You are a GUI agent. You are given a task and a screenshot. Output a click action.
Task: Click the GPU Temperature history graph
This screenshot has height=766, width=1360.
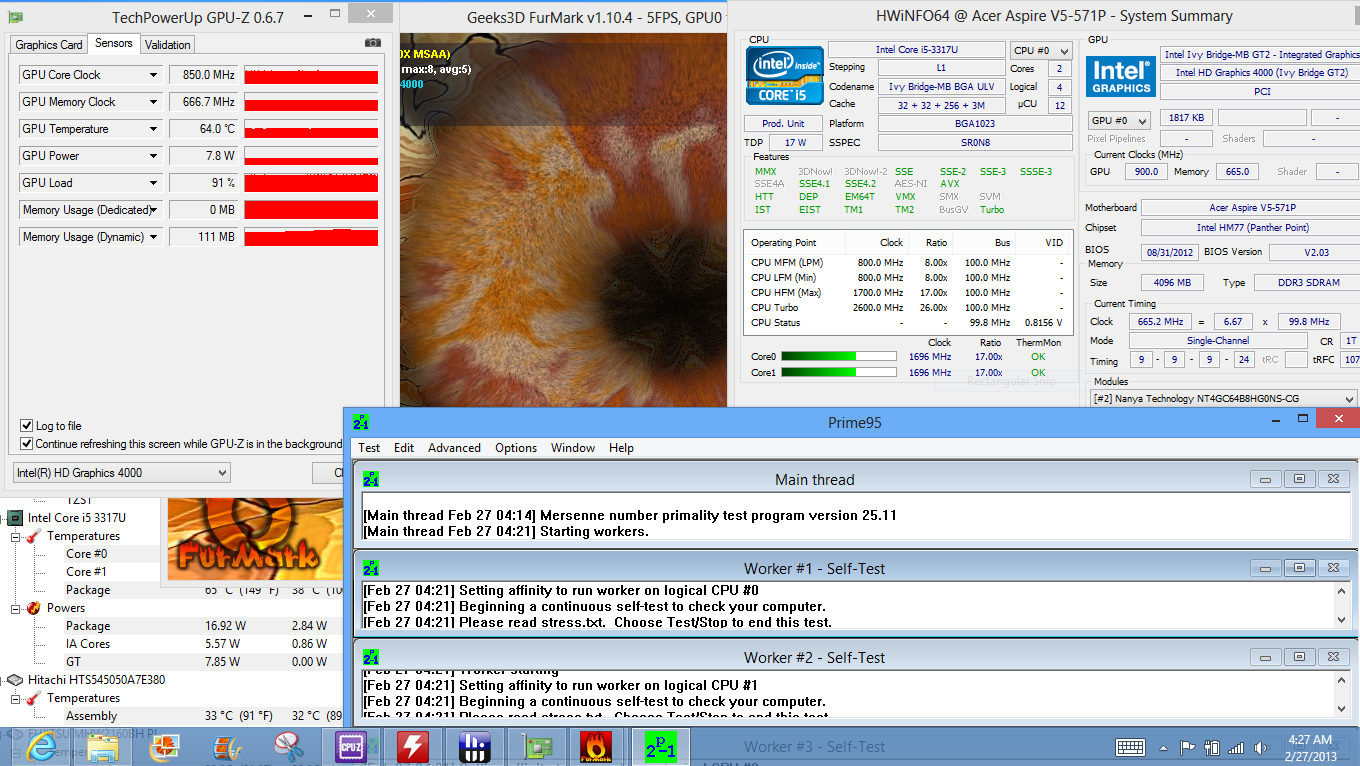click(x=311, y=129)
